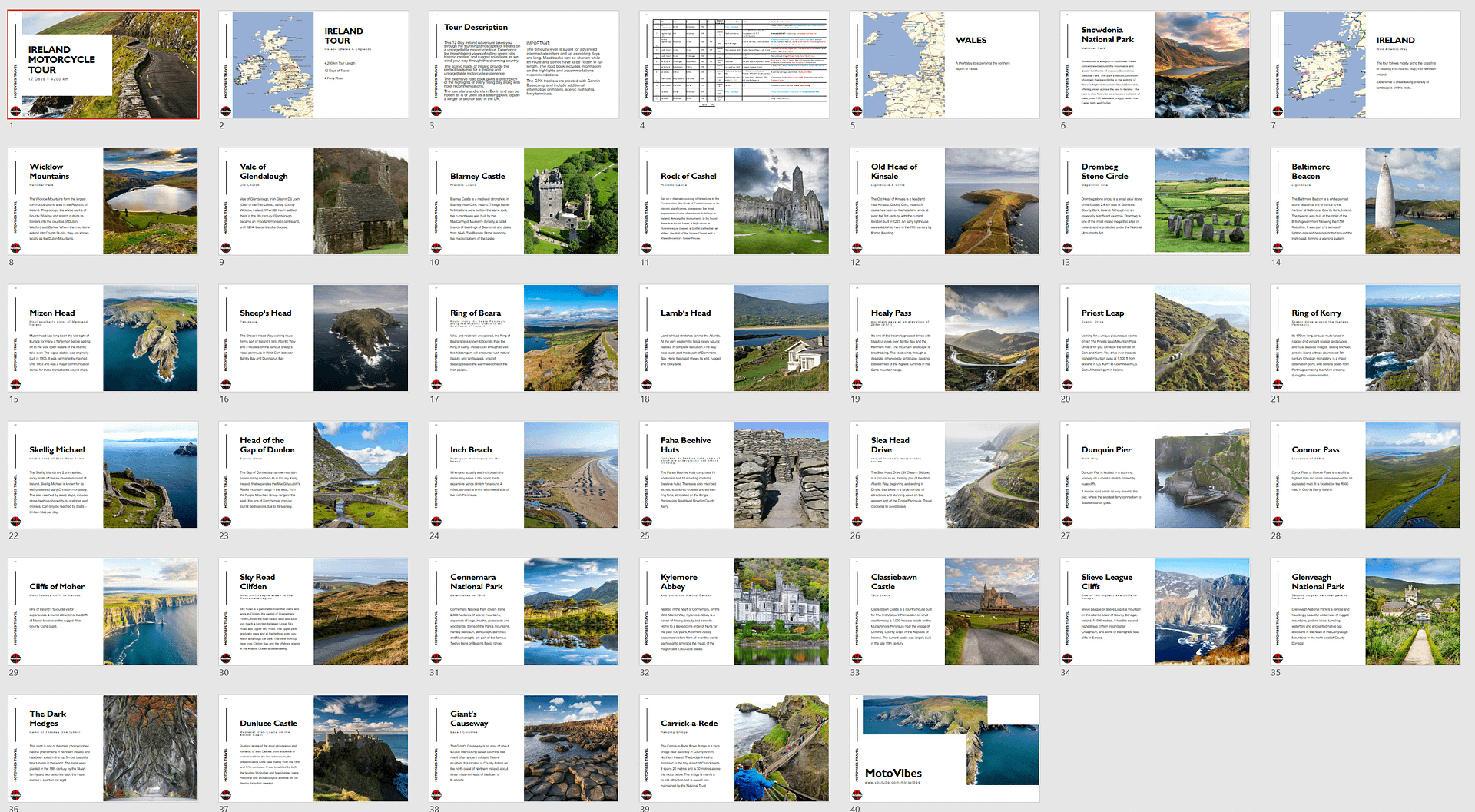Select the Giant's Causeway slide
Image resolution: width=1475 pixels, height=812 pixels.
coord(524,748)
